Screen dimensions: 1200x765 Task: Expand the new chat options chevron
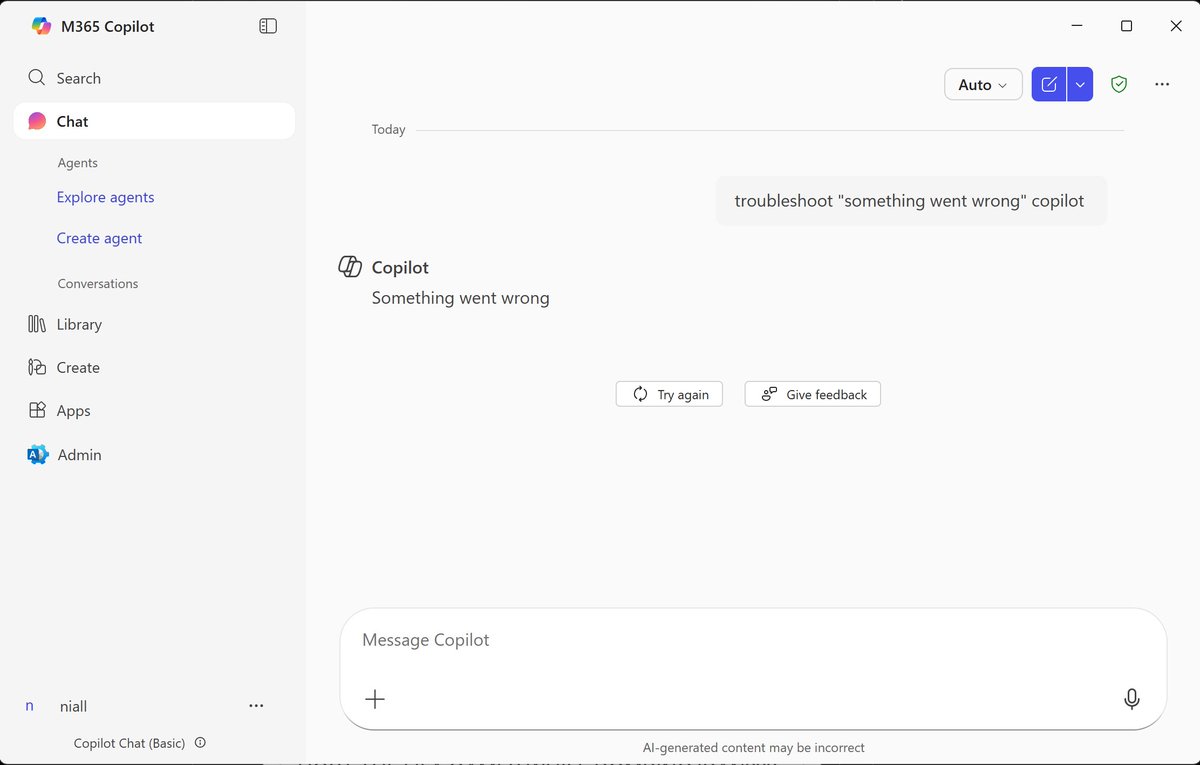pos(1080,85)
